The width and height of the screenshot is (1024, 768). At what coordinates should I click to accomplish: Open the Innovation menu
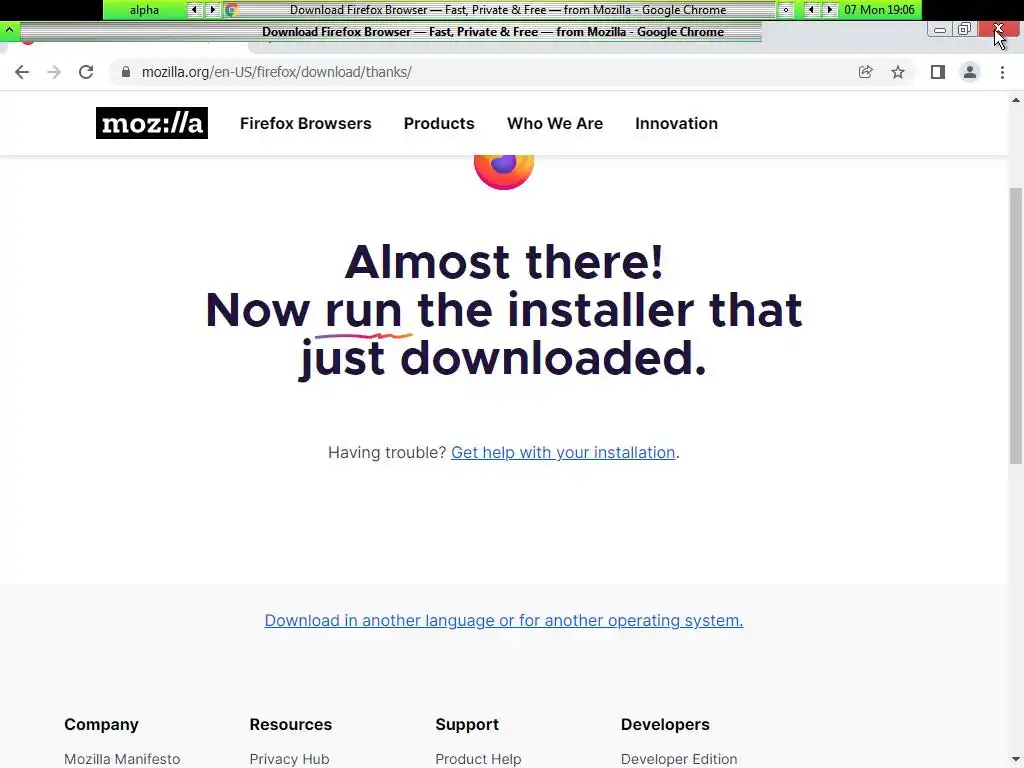pyautogui.click(x=677, y=123)
